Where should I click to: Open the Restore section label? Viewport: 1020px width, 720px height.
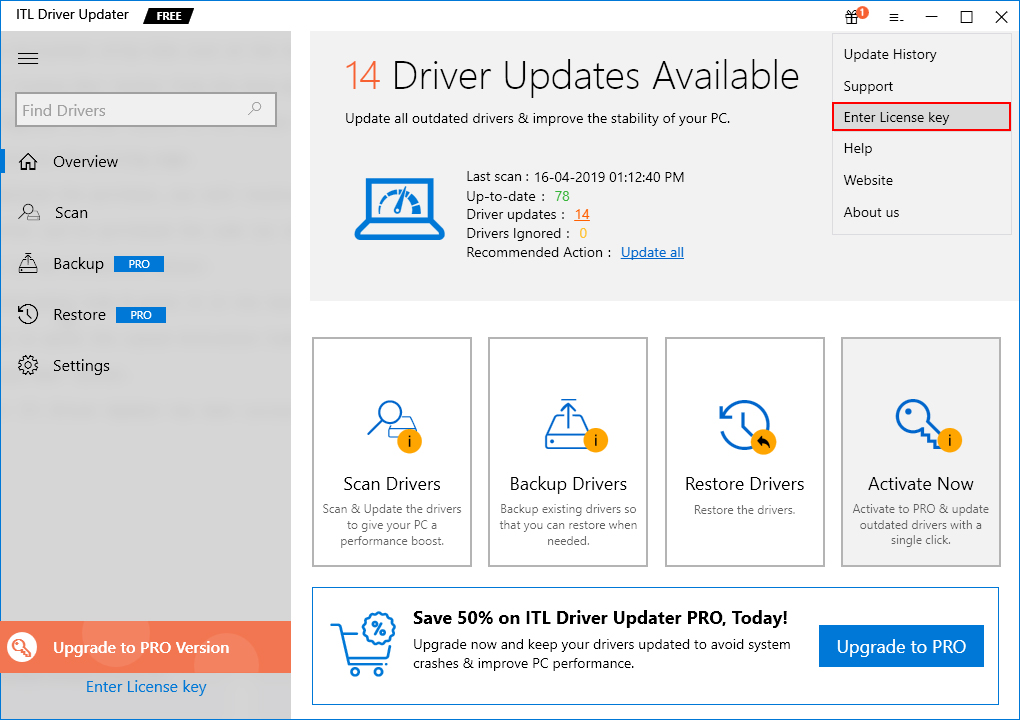point(79,315)
